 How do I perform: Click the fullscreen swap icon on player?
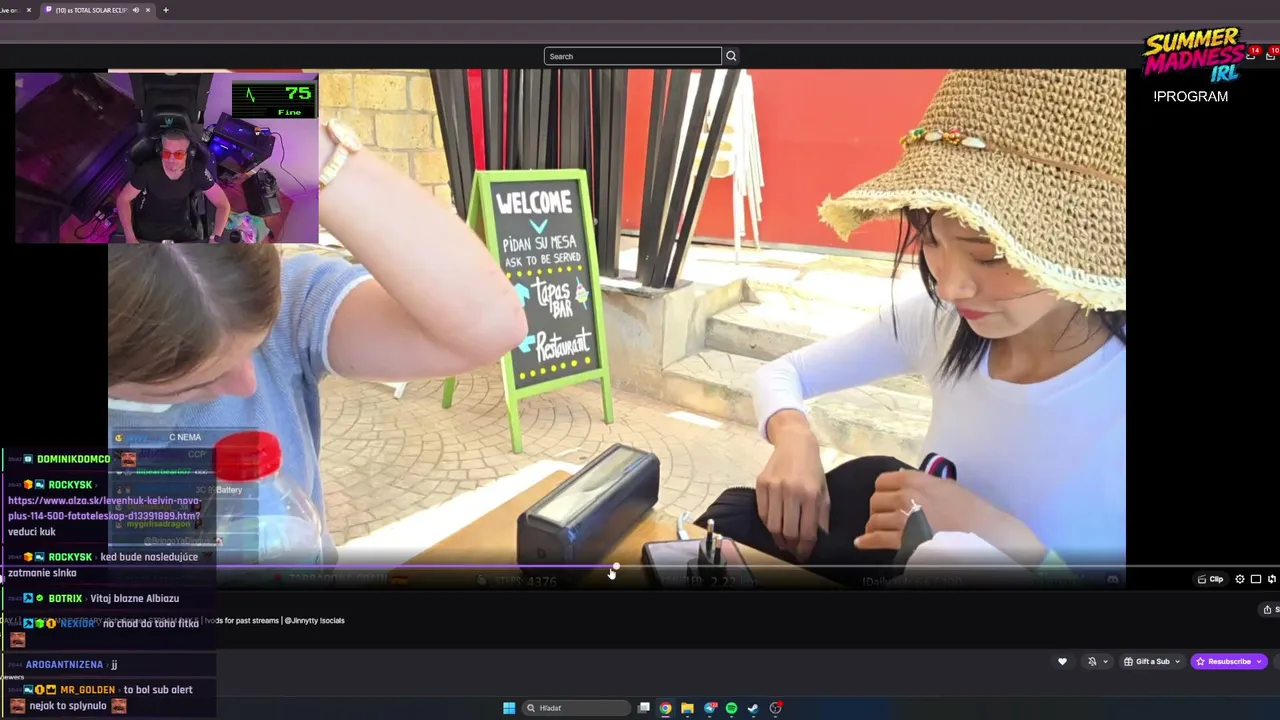(1272, 579)
